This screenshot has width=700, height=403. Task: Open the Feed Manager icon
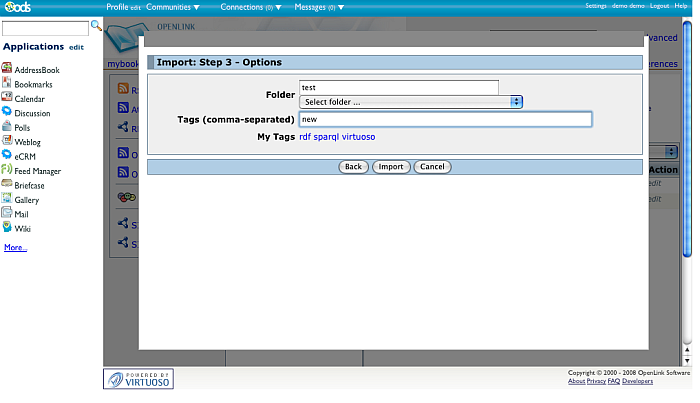pos(7,170)
